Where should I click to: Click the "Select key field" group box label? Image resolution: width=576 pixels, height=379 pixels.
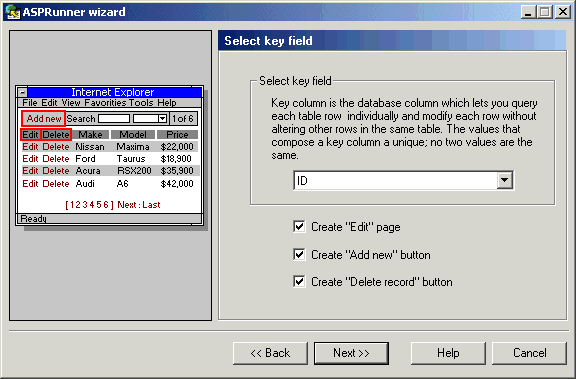[x=295, y=80]
